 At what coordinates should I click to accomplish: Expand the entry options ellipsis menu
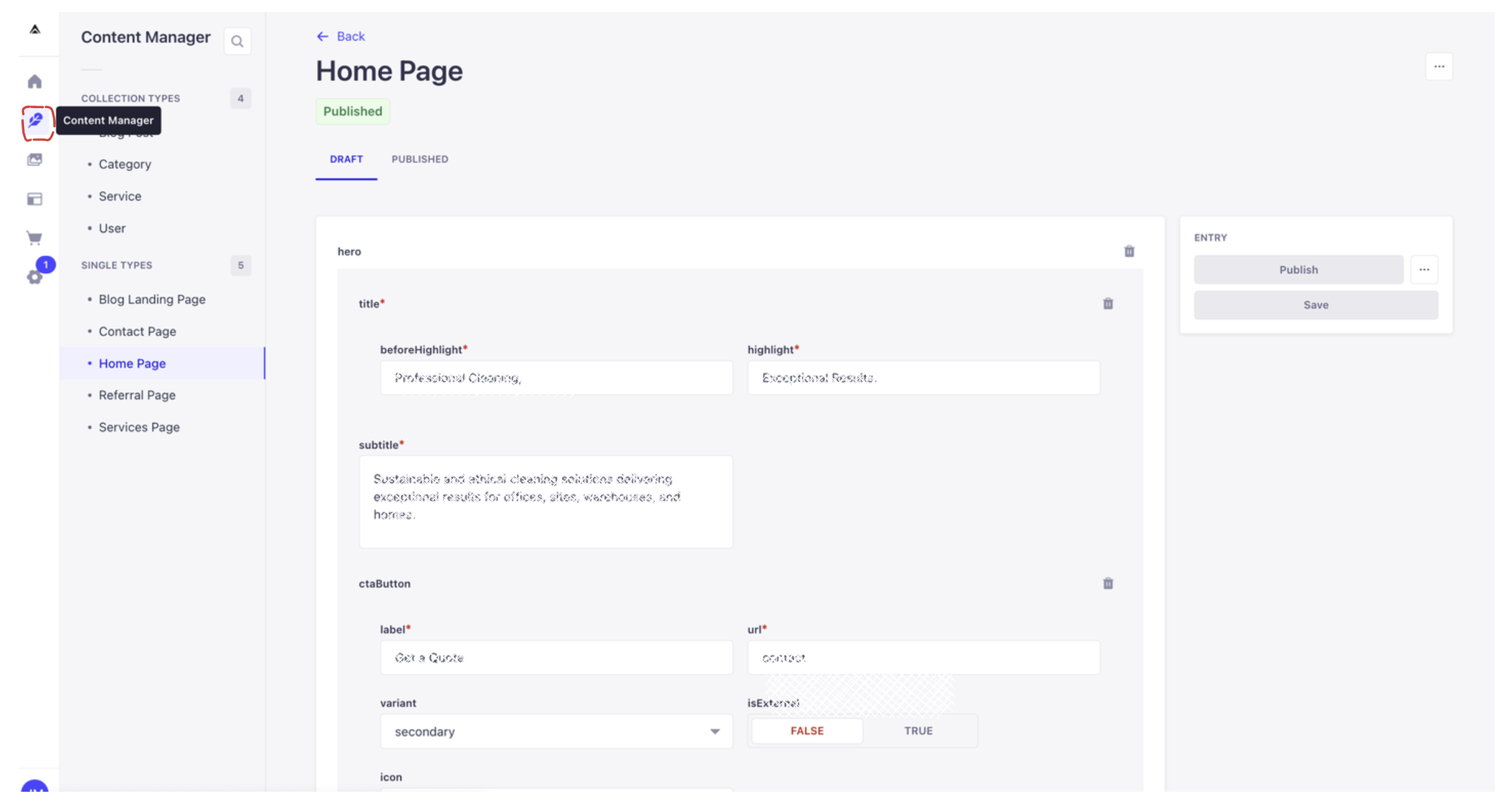click(x=1424, y=269)
